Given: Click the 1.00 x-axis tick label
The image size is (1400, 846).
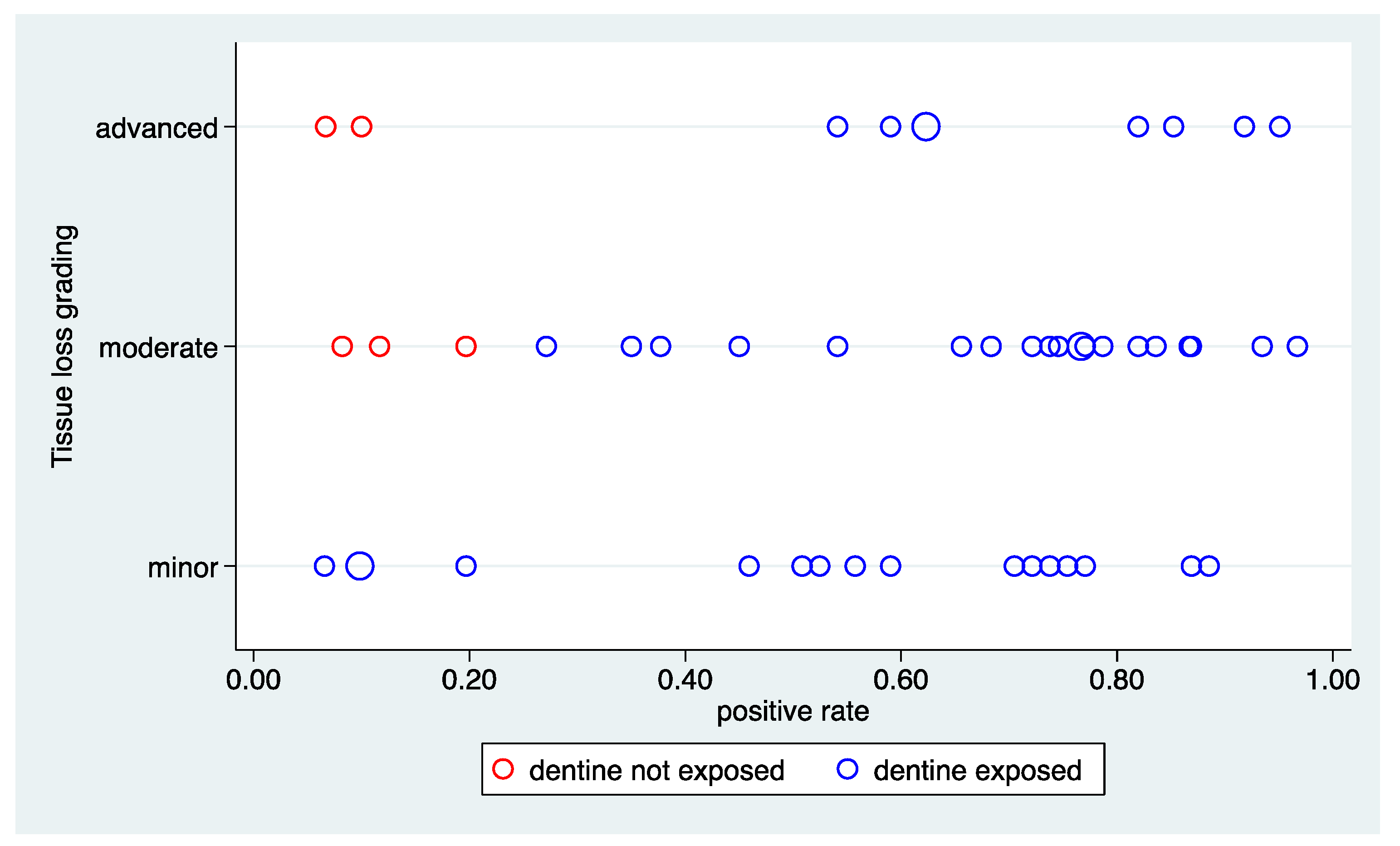Looking at the screenshot, I should [x=1332, y=680].
